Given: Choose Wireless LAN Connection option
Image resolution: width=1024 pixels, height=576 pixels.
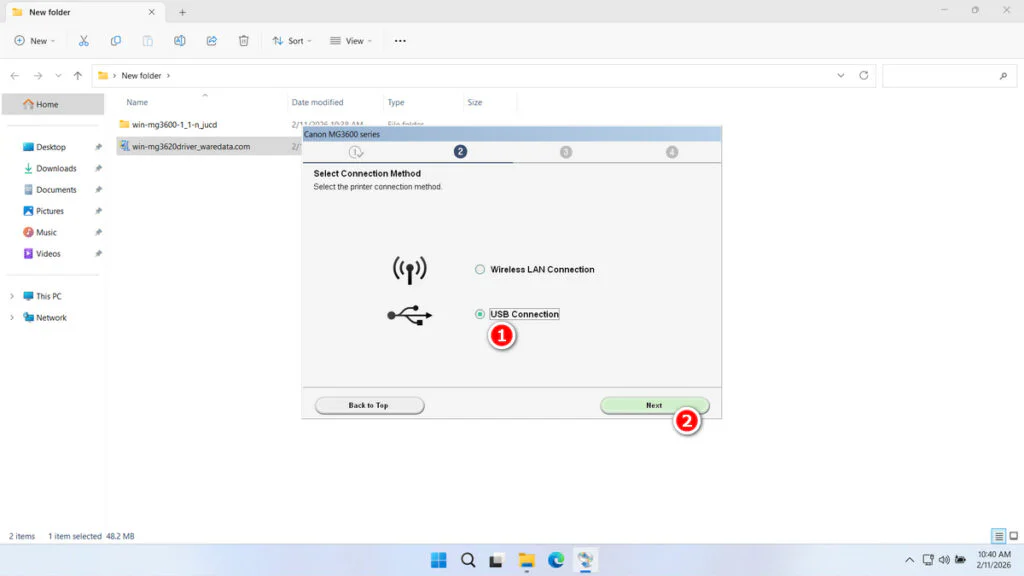Looking at the screenshot, I should coord(481,269).
